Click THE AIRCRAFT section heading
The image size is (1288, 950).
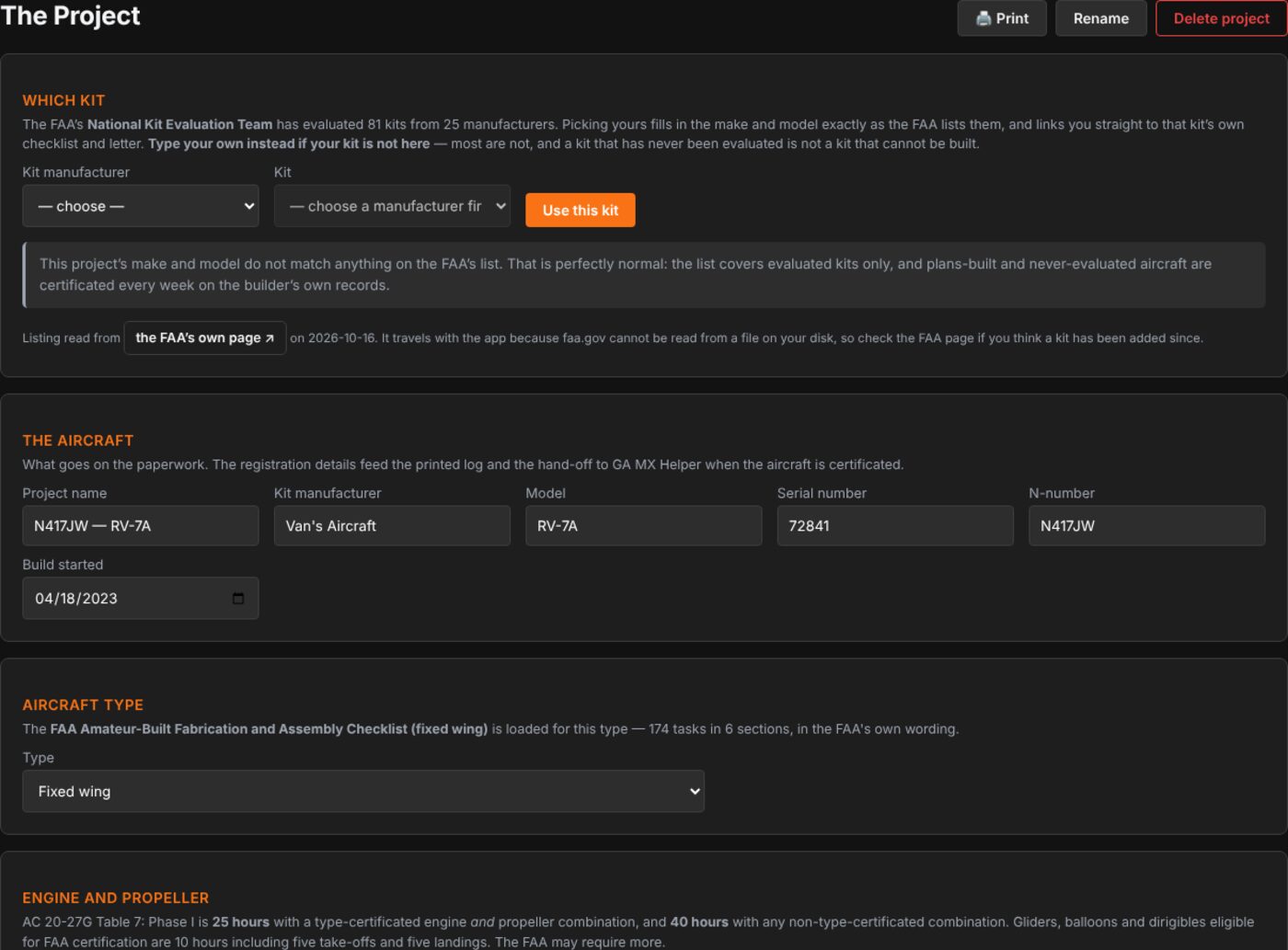coord(78,441)
